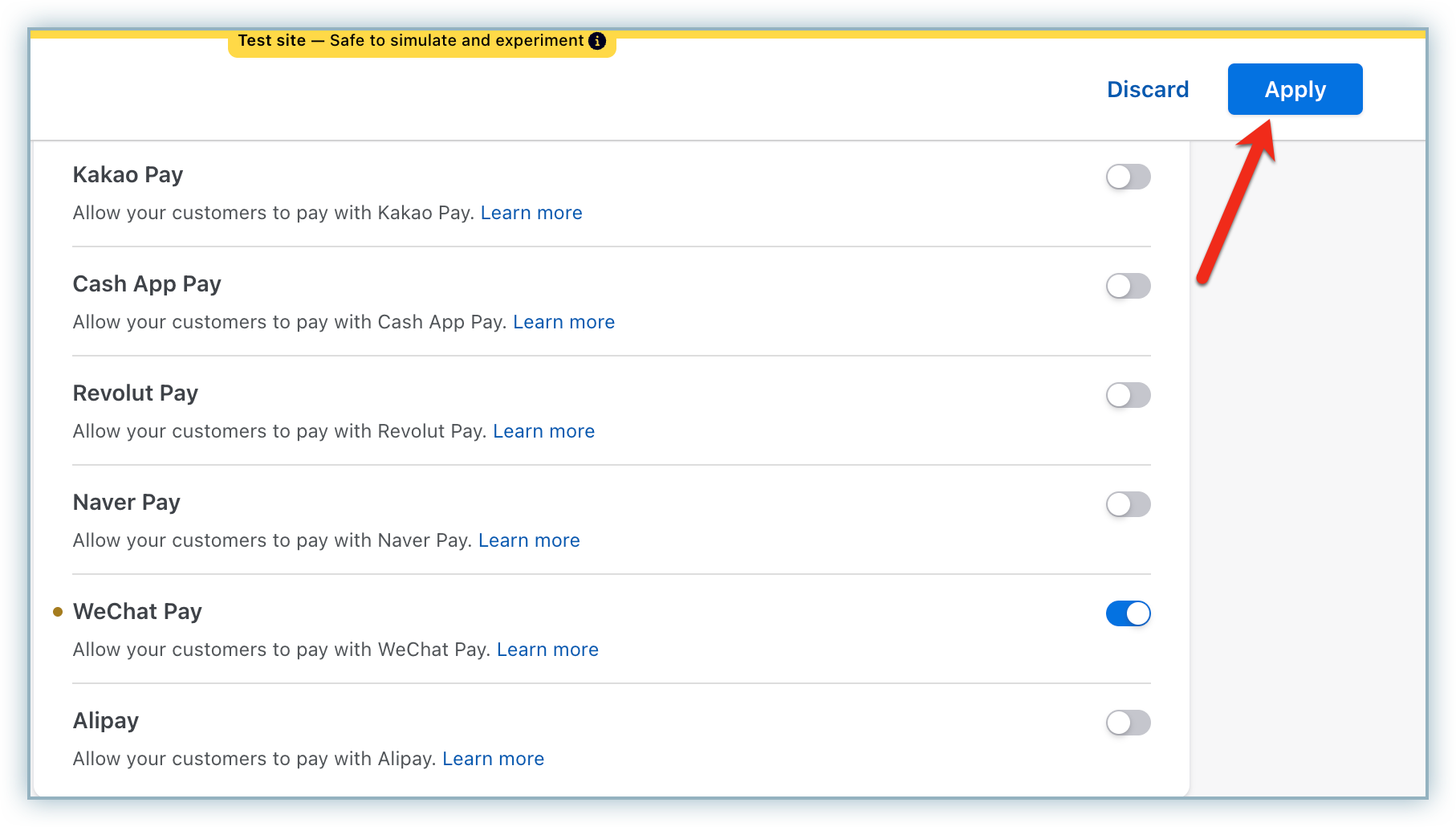
Task: Enable the Cash App Pay toggle
Action: pyautogui.click(x=1128, y=286)
